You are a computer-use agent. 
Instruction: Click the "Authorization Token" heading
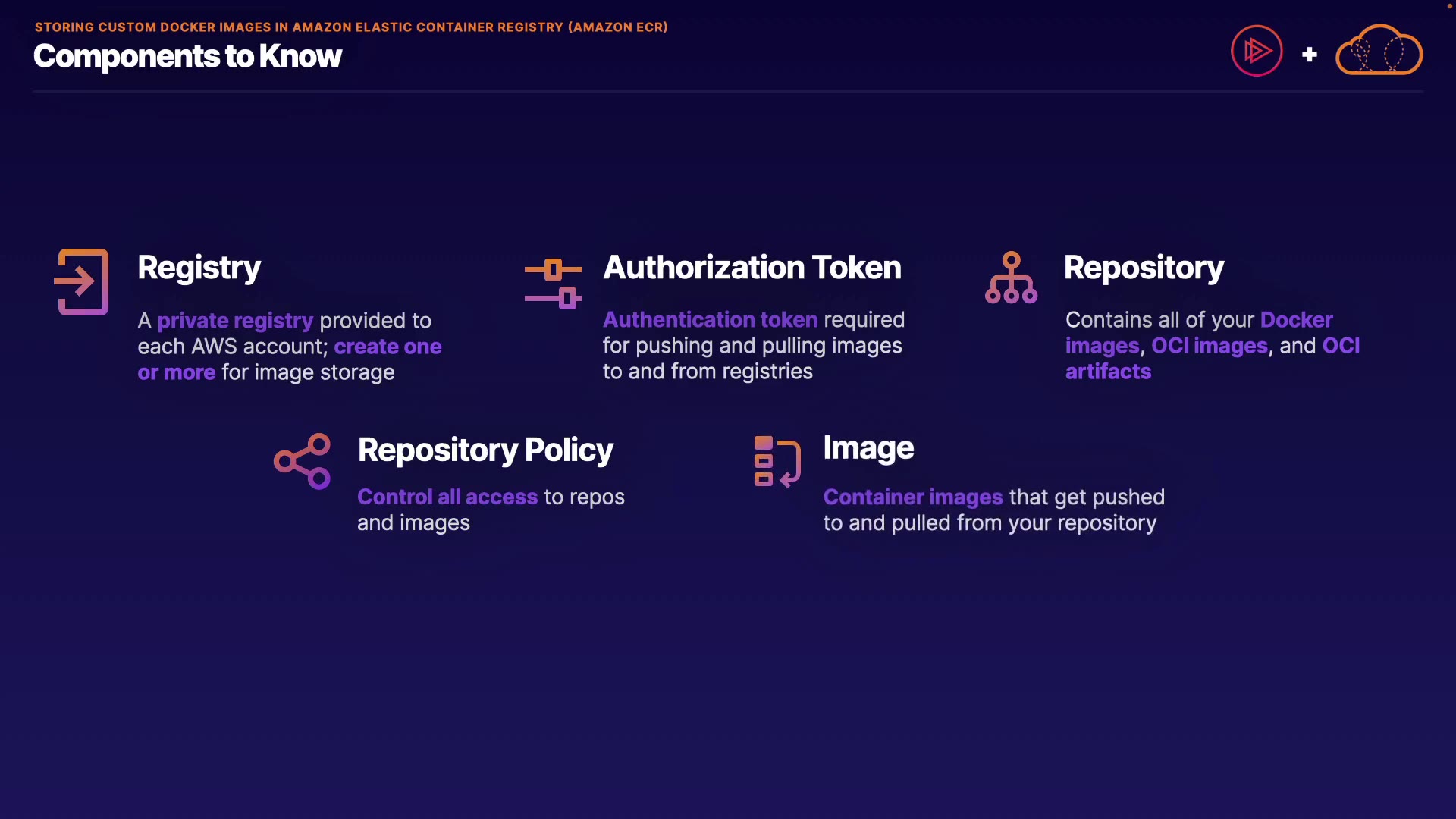click(x=752, y=268)
